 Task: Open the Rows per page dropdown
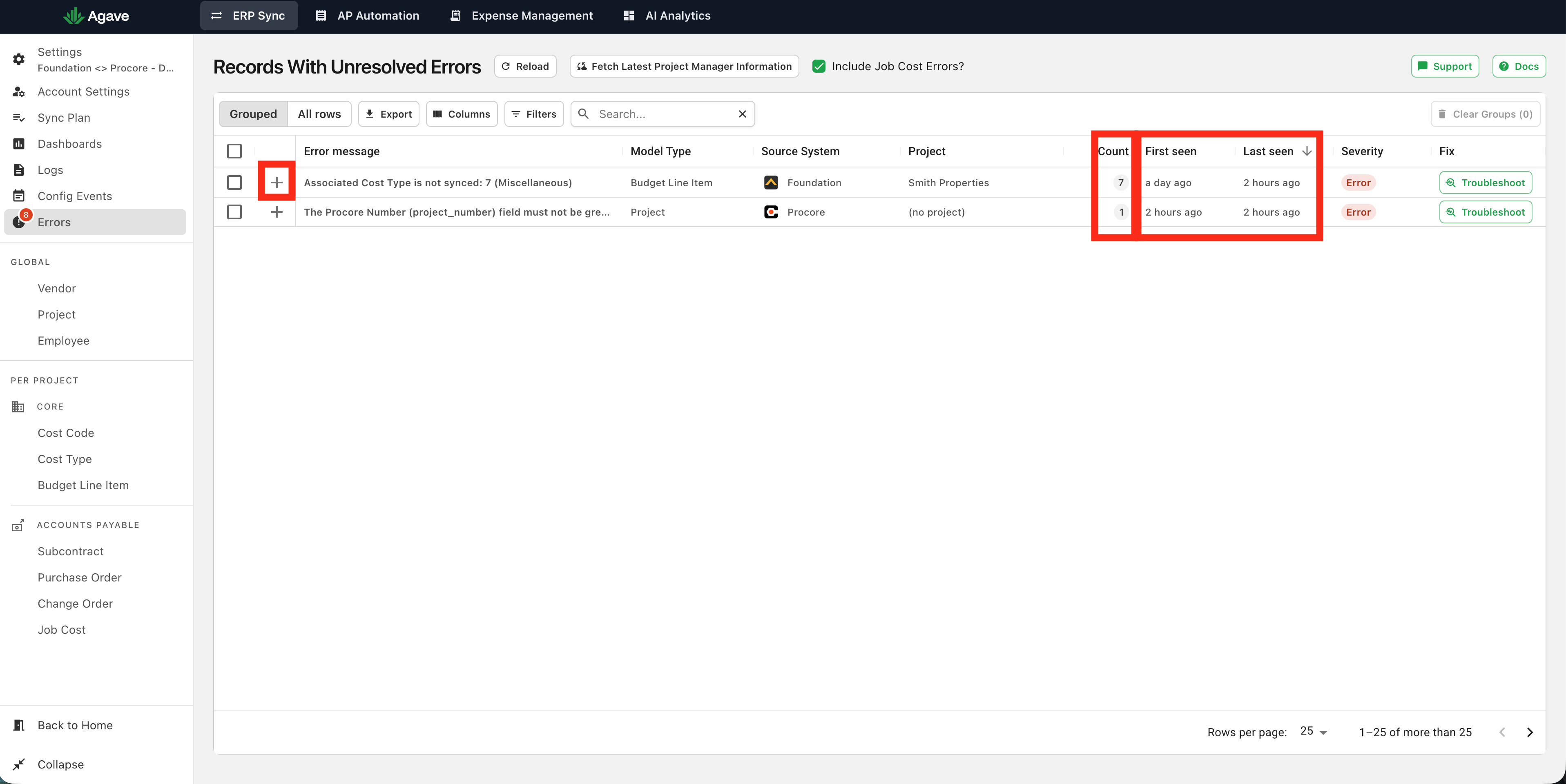(x=1313, y=732)
